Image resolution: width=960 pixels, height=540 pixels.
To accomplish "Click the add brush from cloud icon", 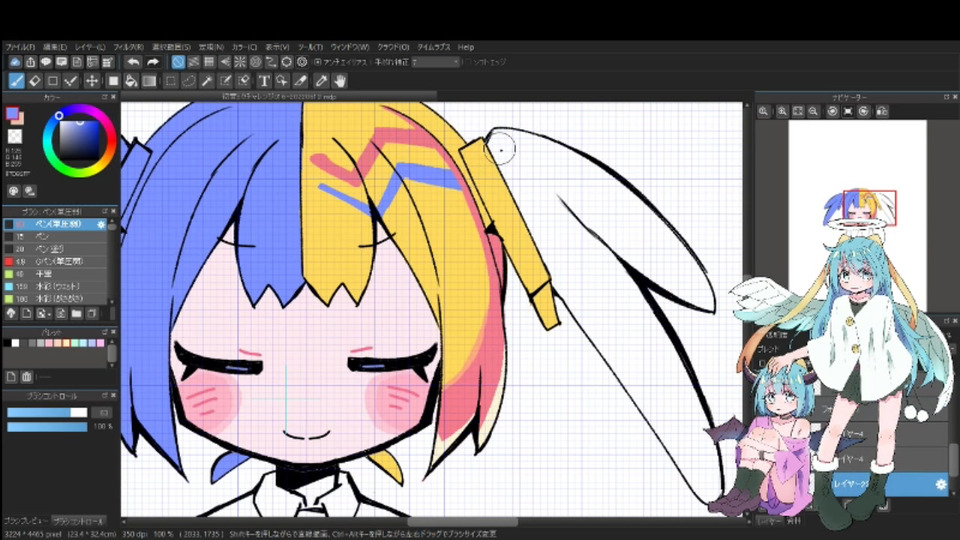I will coord(11,313).
